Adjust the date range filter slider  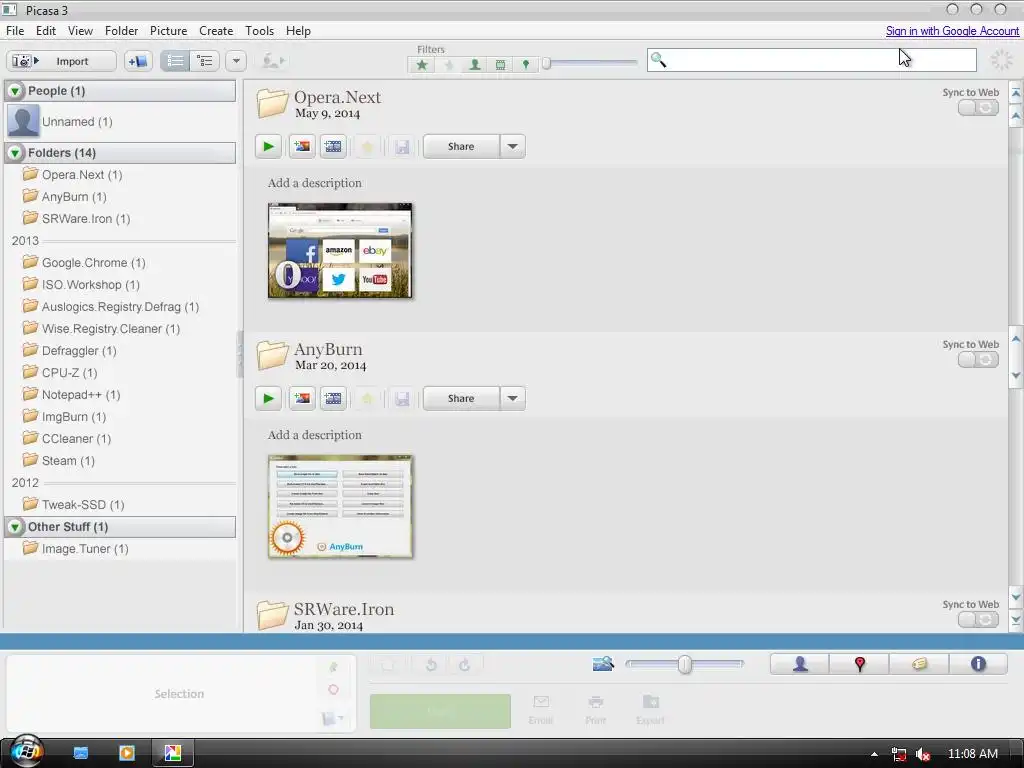tap(547, 63)
